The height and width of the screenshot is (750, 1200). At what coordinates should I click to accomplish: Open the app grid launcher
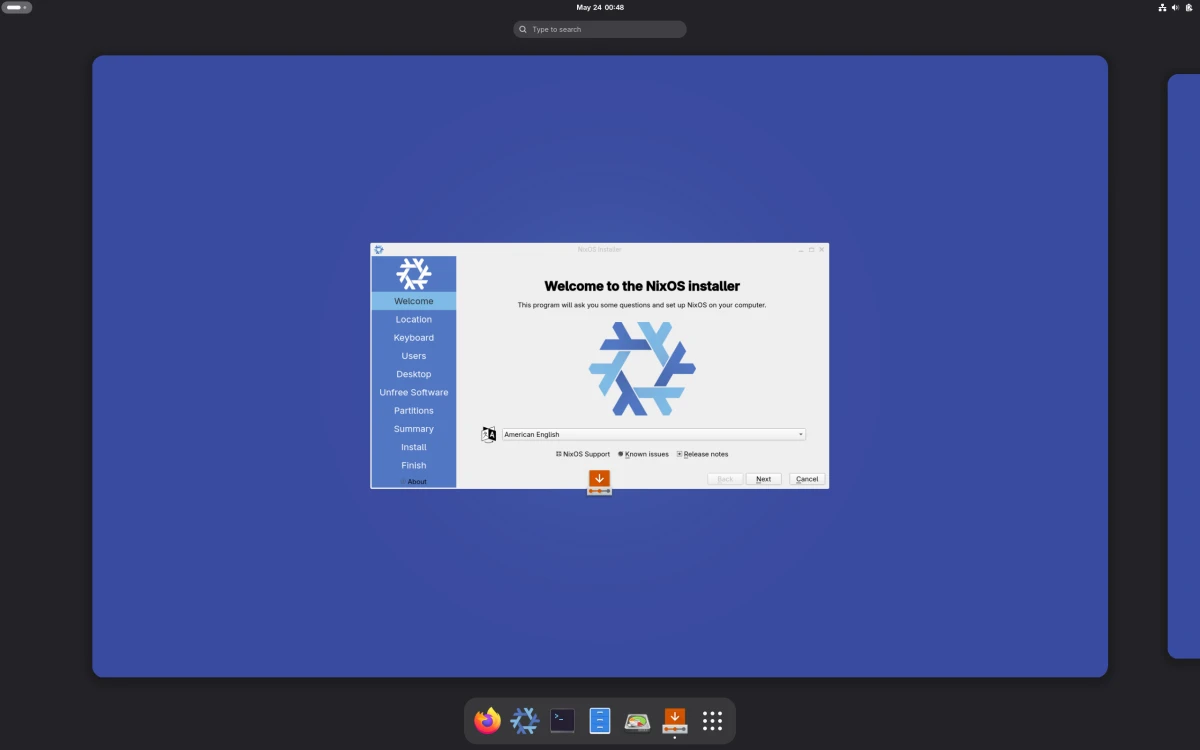tap(712, 720)
